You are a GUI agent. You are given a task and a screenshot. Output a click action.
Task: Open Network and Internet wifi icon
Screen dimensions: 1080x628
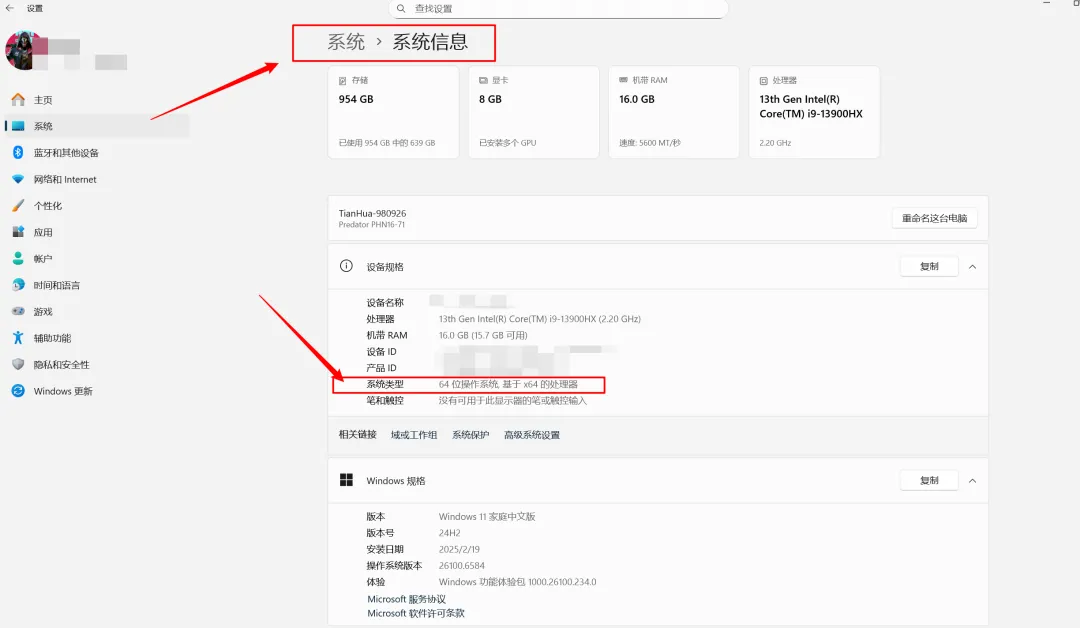coord(18,179)
